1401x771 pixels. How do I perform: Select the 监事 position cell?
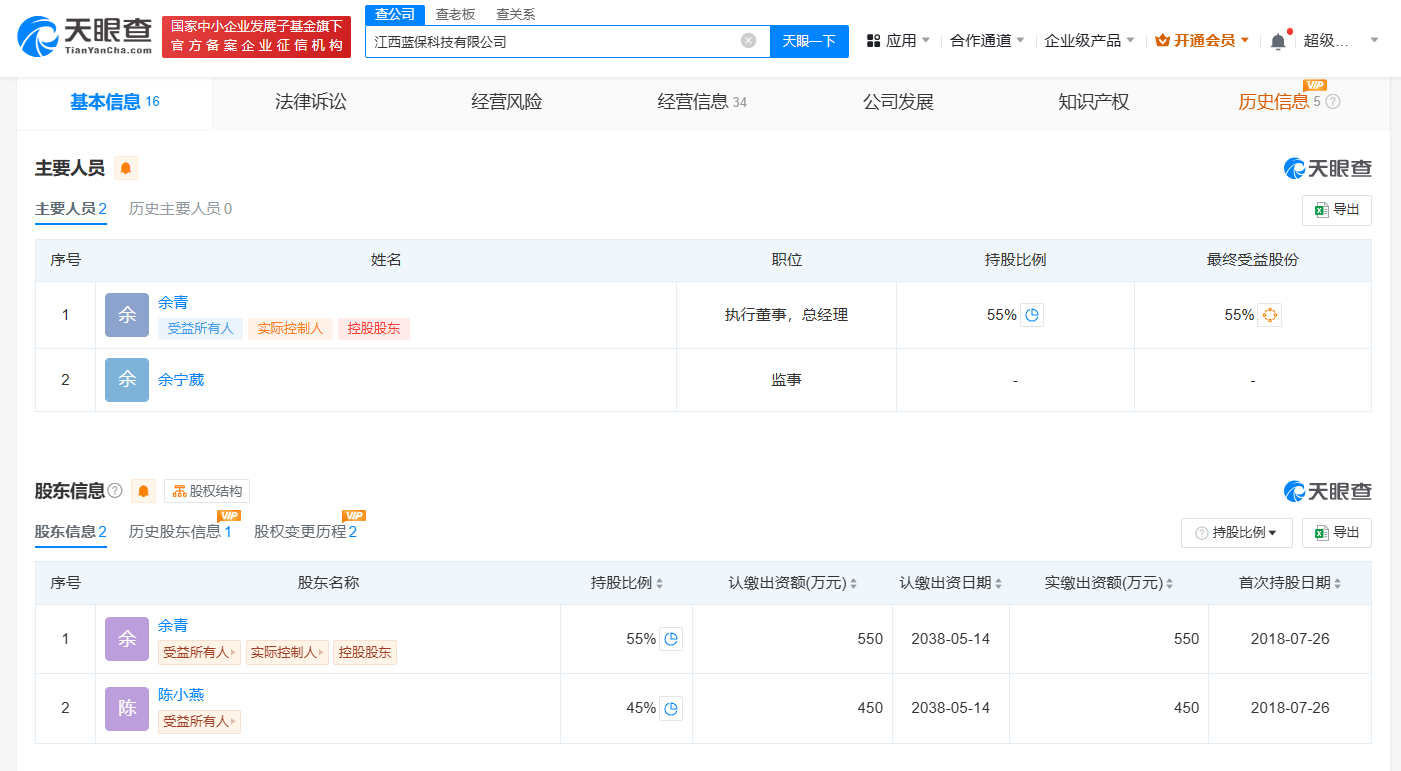786,380
